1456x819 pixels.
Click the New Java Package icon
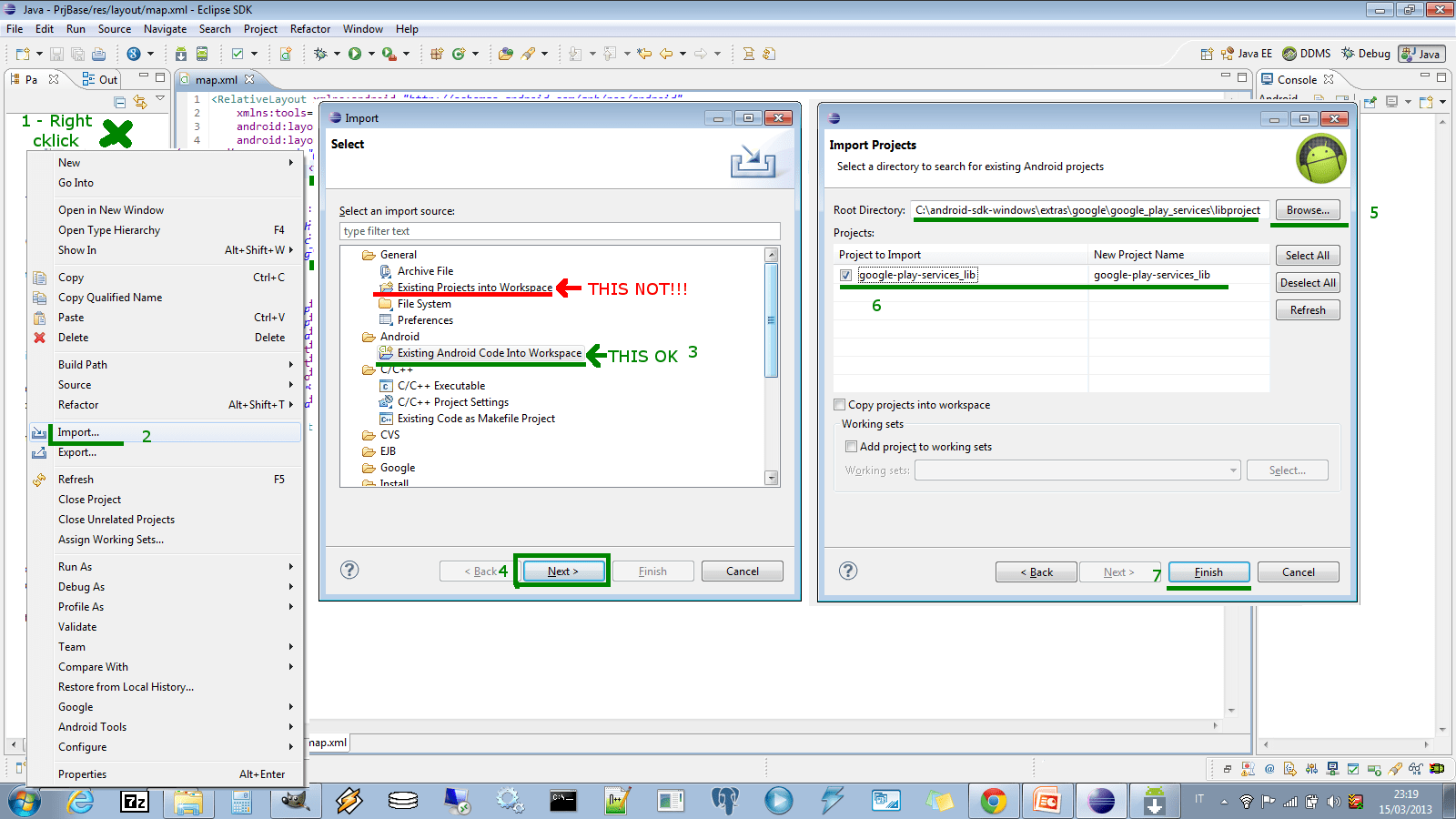tap(437, 54)
